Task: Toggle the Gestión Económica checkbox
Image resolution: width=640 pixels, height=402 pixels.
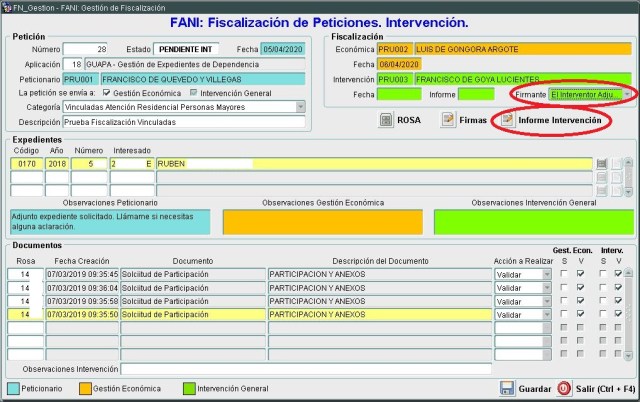Action: (106, 92)
